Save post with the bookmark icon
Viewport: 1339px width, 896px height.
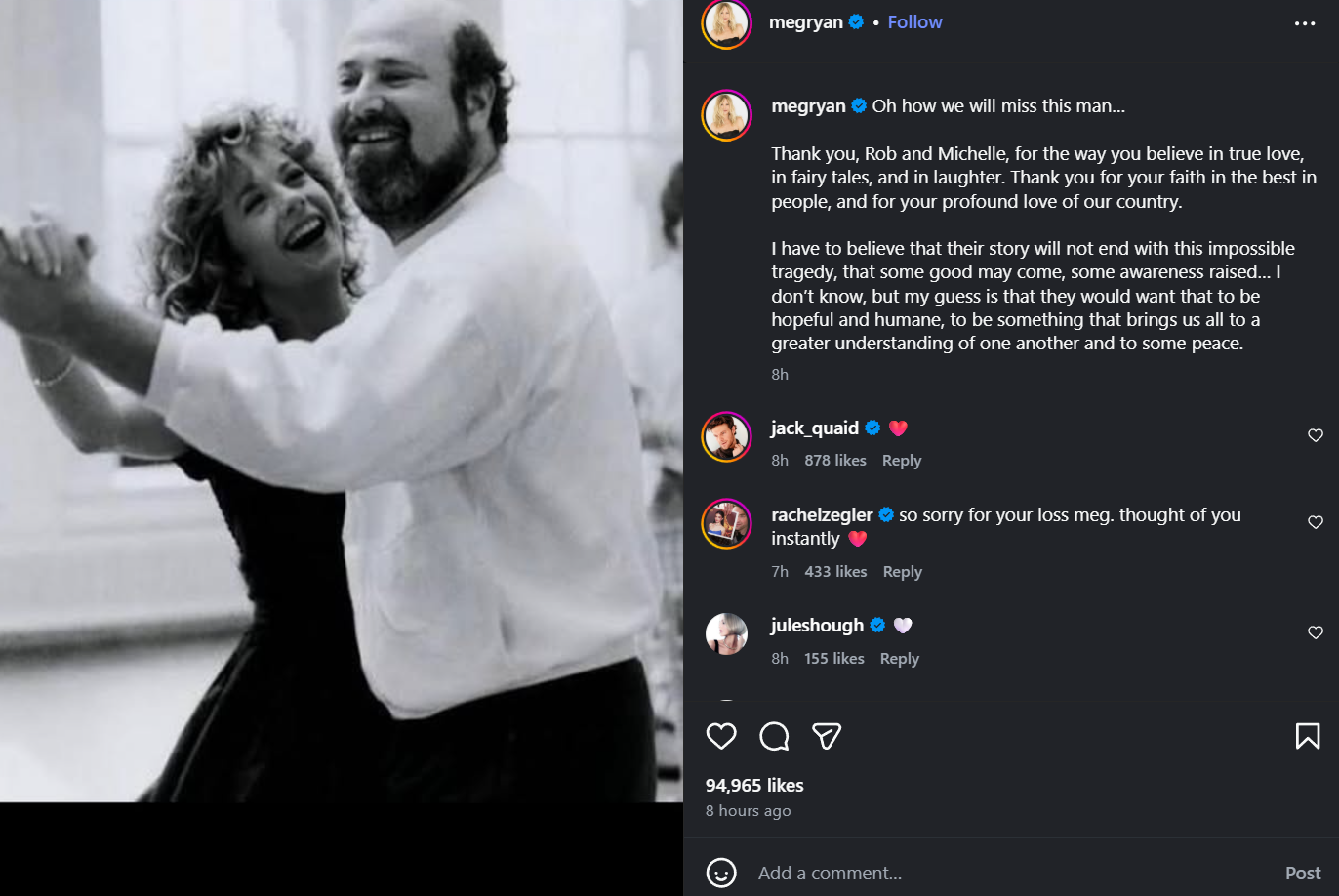tap(1308, 736)
